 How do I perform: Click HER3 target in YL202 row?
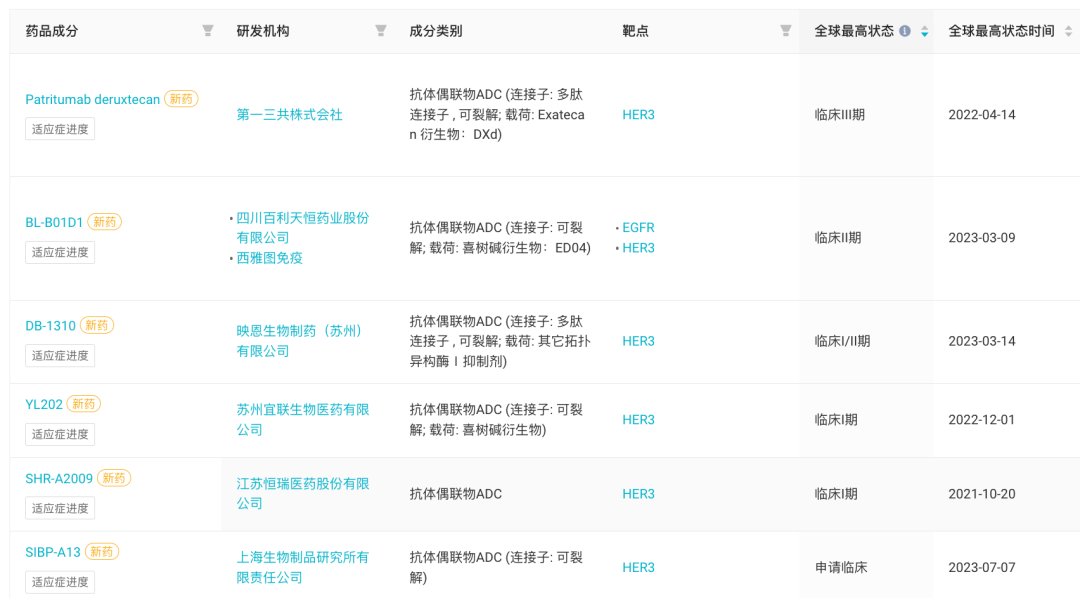(x=638, y=420)
